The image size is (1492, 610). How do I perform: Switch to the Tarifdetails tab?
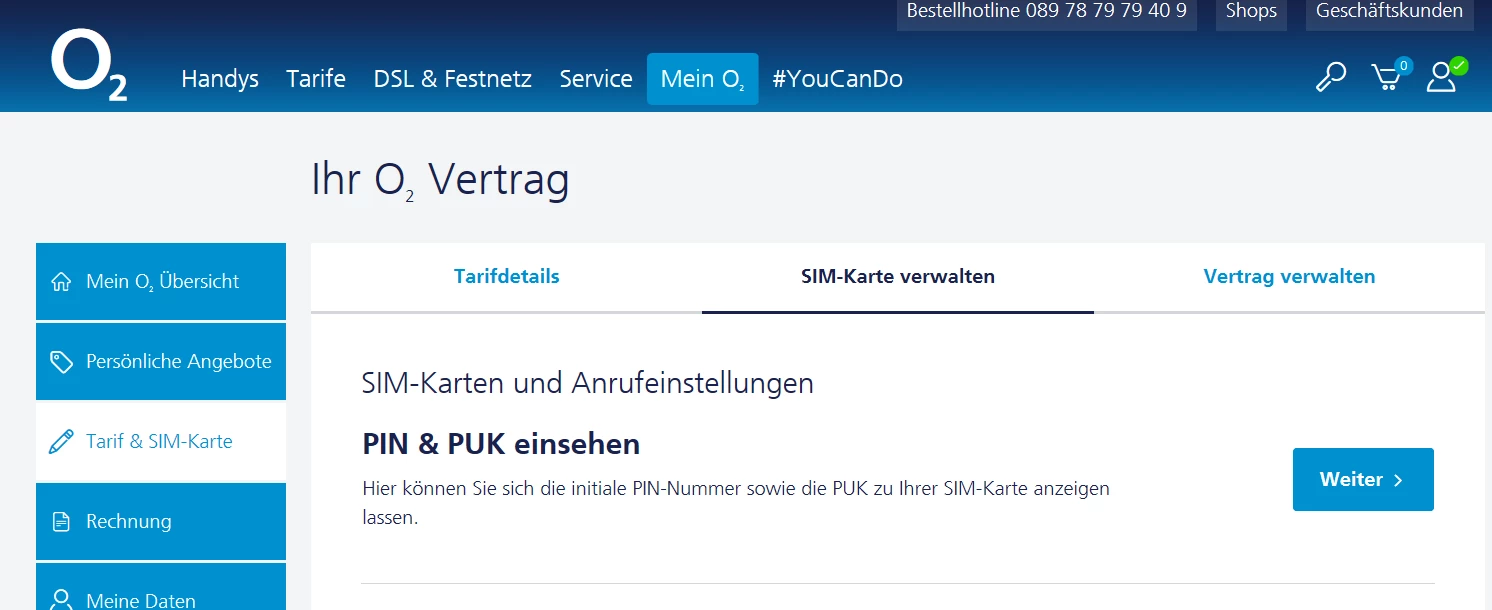[x=506, y=277]
